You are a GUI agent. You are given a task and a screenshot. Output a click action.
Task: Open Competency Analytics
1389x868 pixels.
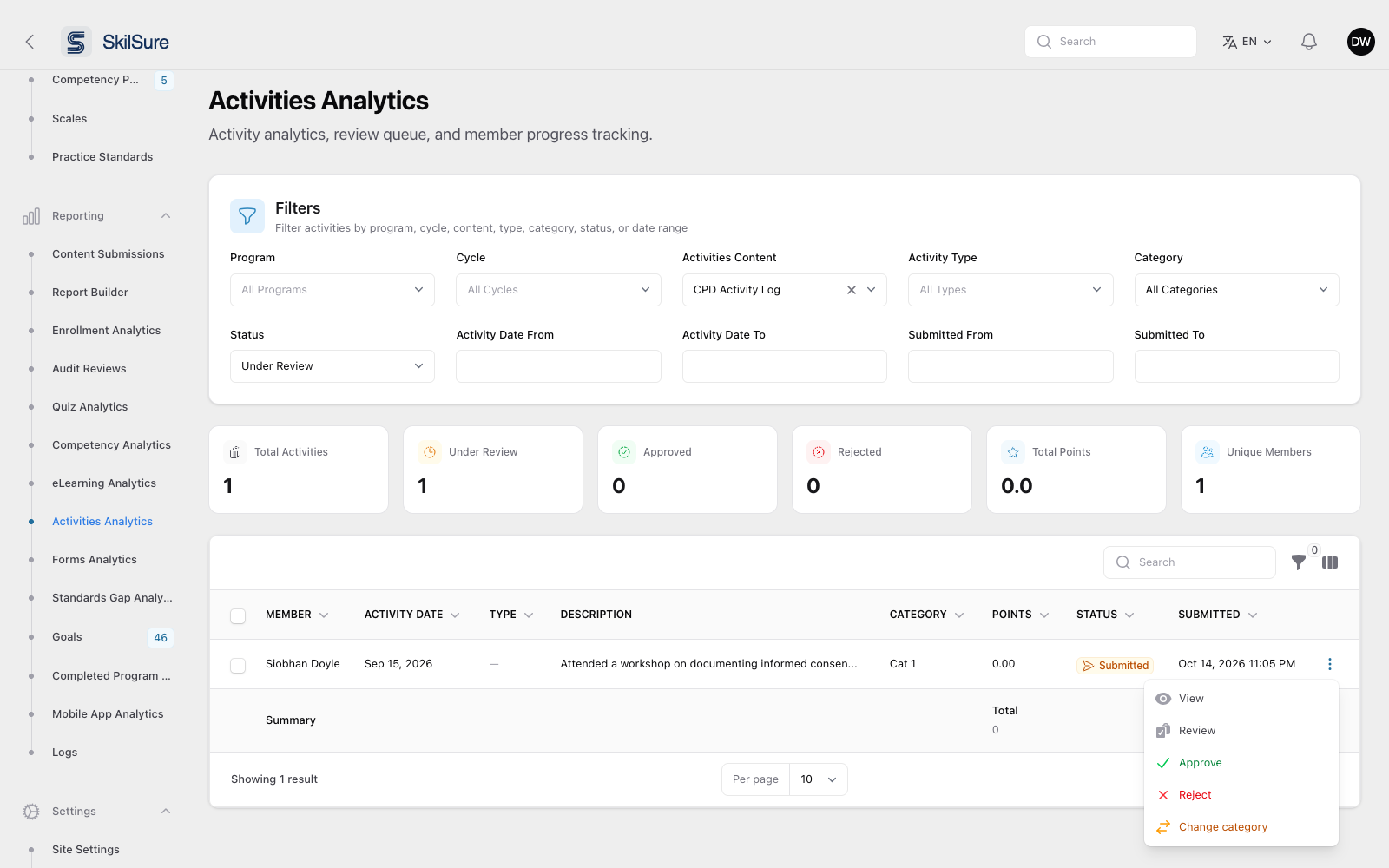111,445
